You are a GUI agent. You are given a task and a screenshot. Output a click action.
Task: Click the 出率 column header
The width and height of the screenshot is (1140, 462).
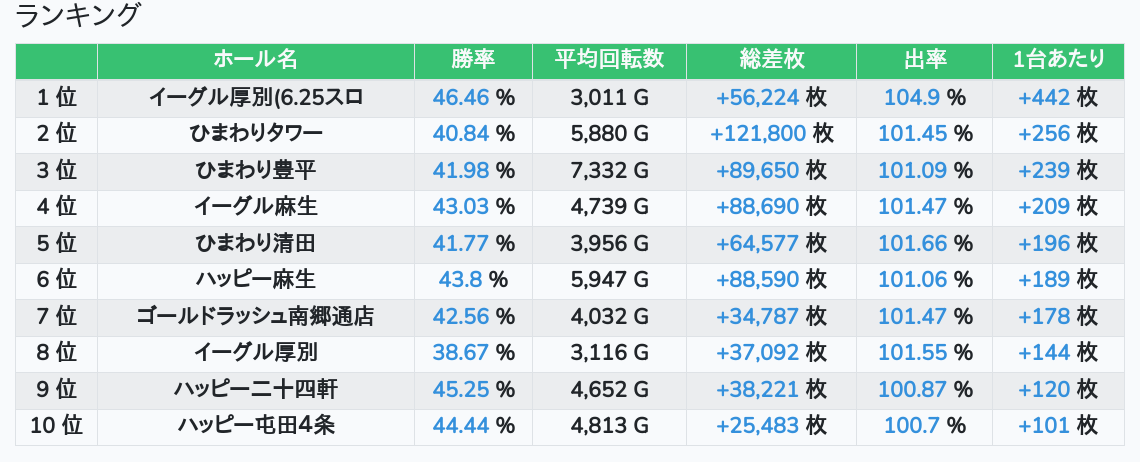coord(924,60)
